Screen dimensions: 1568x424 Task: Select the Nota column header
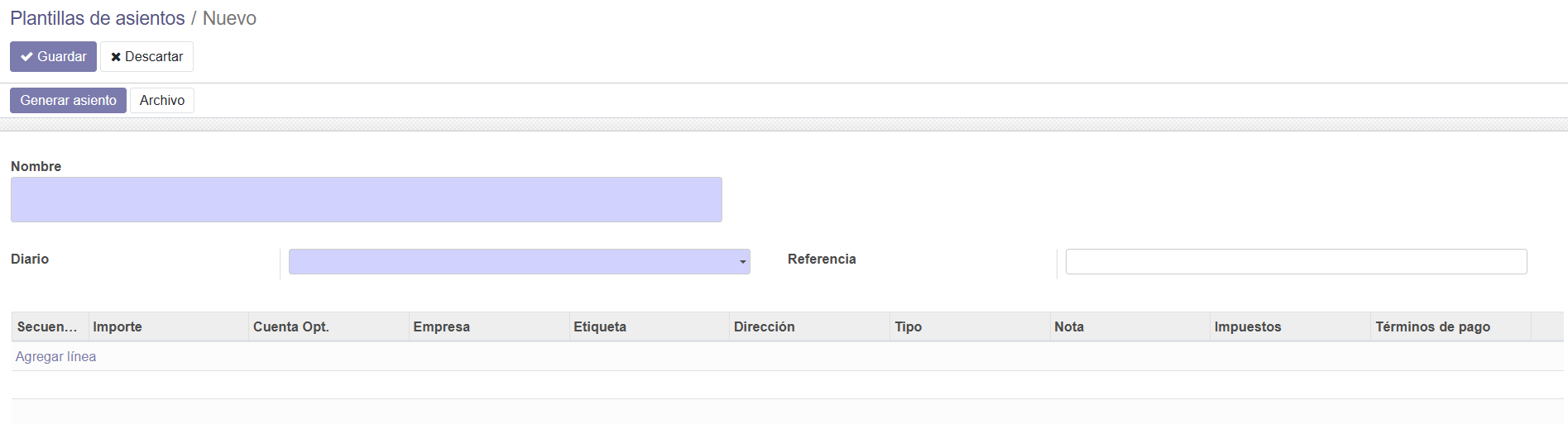click(1069, 327)
